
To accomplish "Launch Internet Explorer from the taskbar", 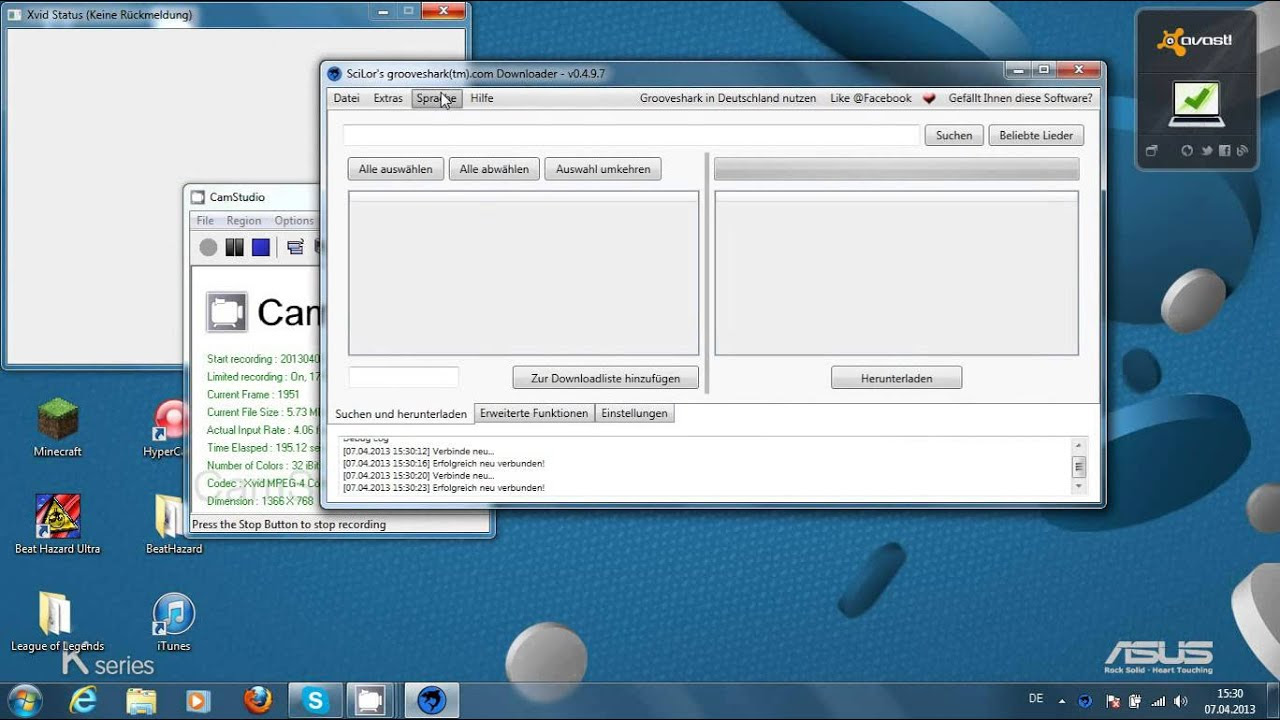I will pyautogui.click(x=83, y=700).
